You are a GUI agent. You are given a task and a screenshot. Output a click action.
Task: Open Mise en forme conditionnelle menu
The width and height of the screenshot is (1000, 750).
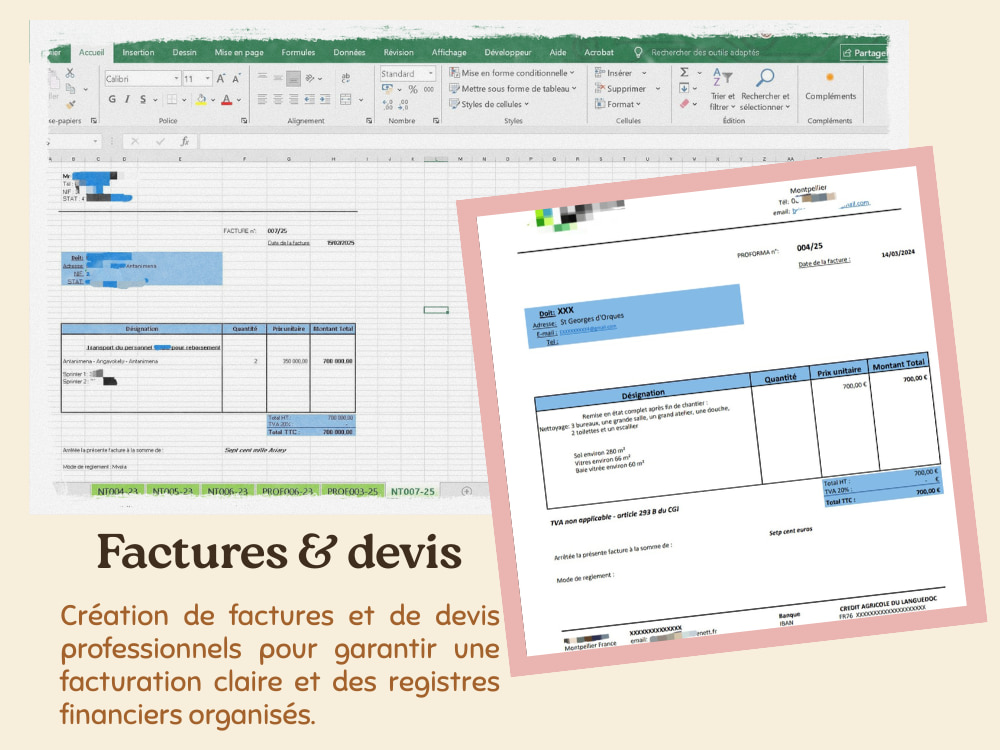(x=511, y=73)
